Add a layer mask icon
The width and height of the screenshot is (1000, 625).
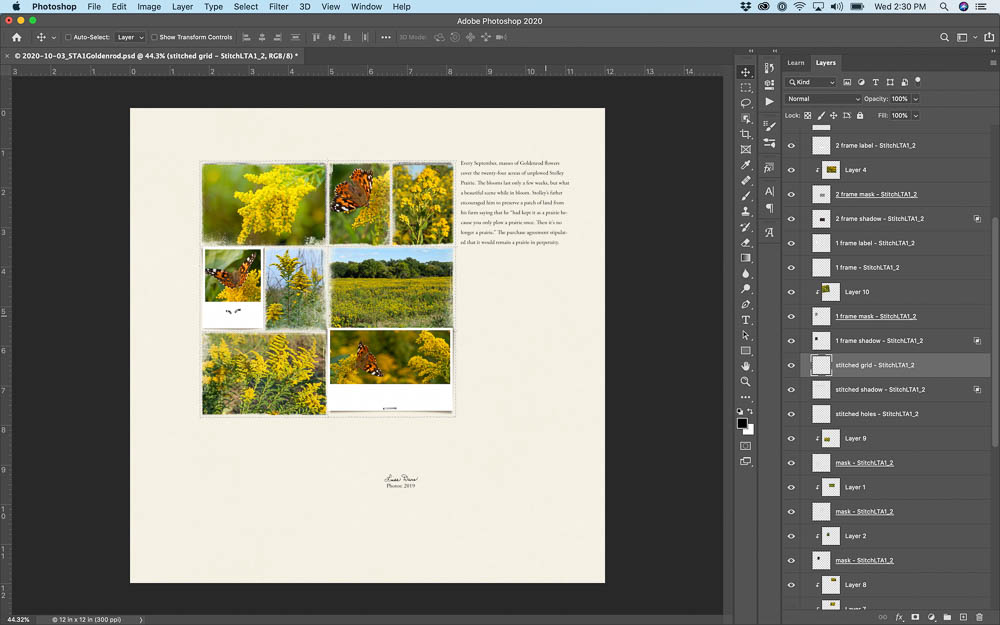(x=915, y=617)
